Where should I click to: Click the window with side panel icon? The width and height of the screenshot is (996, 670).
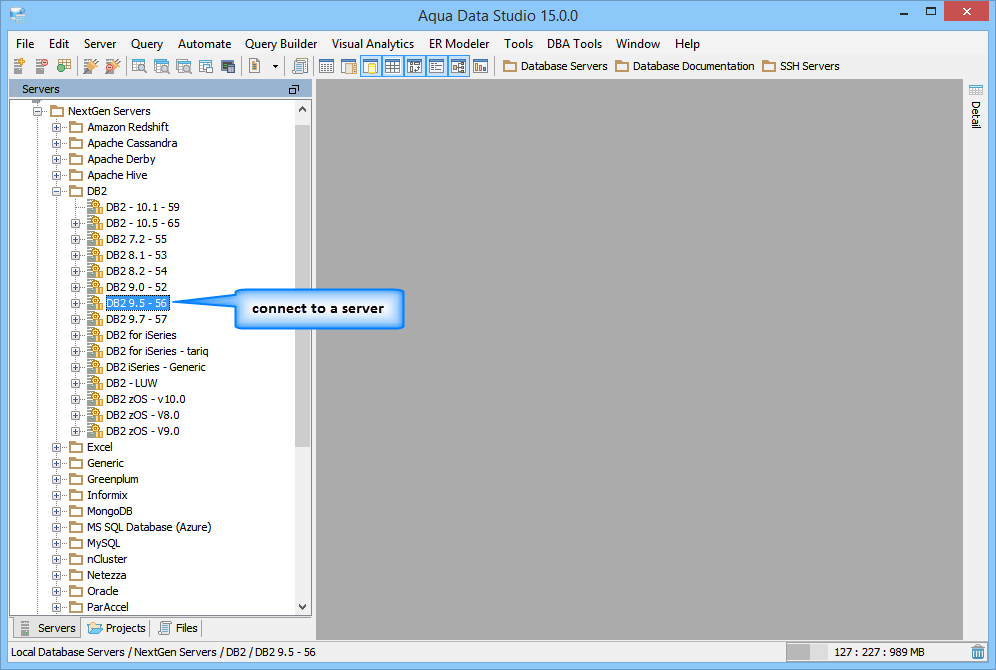(x=349, y=65)
